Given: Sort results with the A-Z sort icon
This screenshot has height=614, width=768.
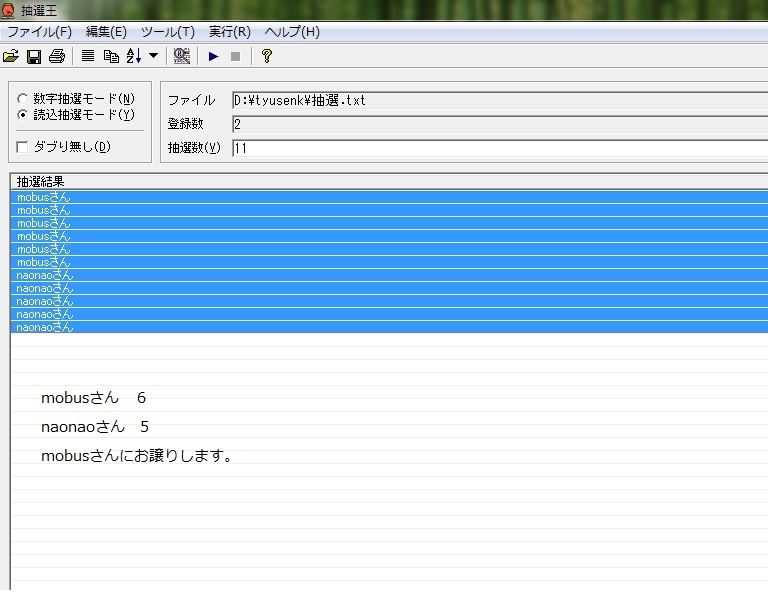Looking at the screenshot, I should click(x=134, y=56).
